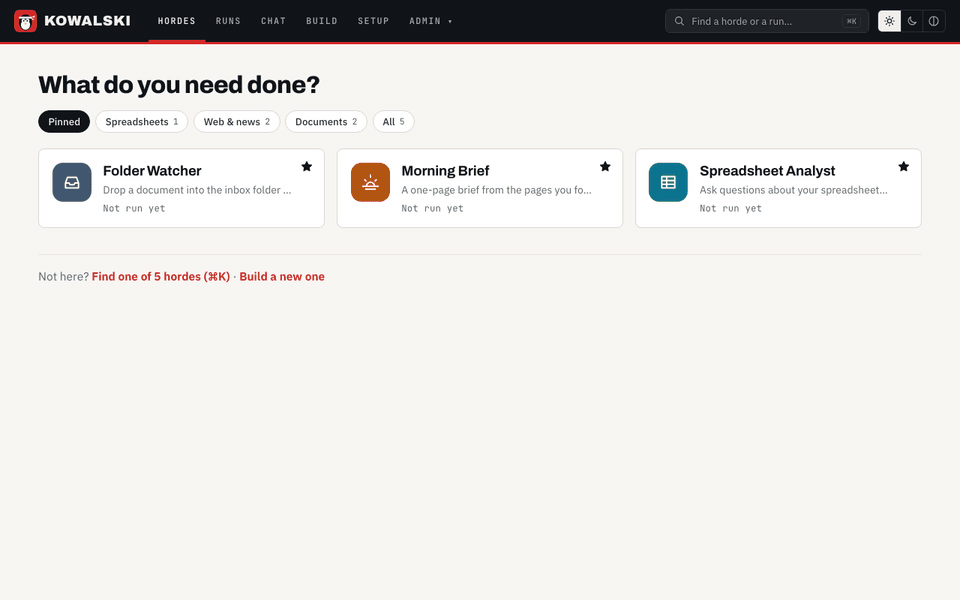960x600 pixels.
Task: Go to the Hordes nav tab
Action: coord(176,21)
